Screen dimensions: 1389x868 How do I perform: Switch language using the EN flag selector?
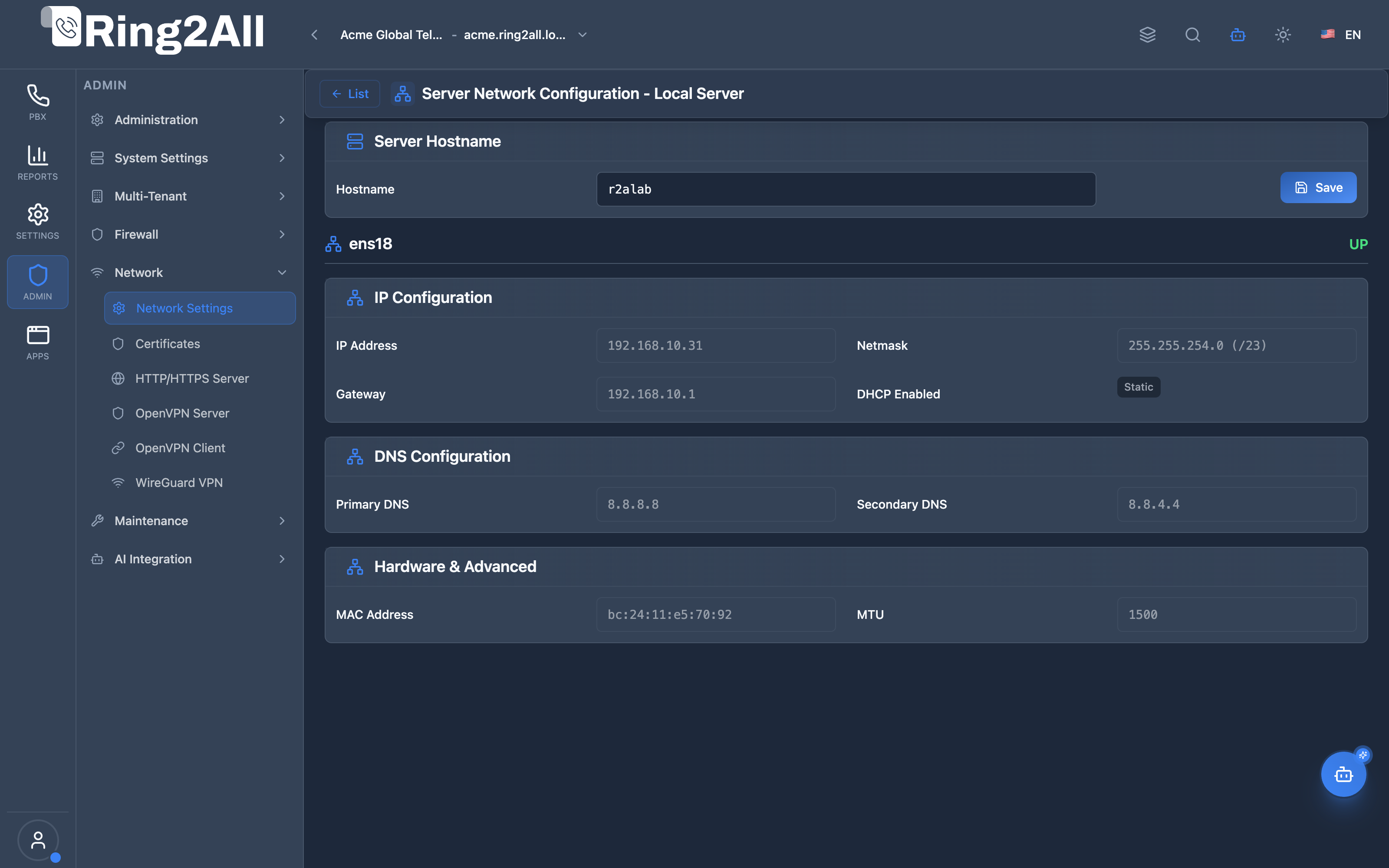pyautogui.click(x=1341, y=34)
